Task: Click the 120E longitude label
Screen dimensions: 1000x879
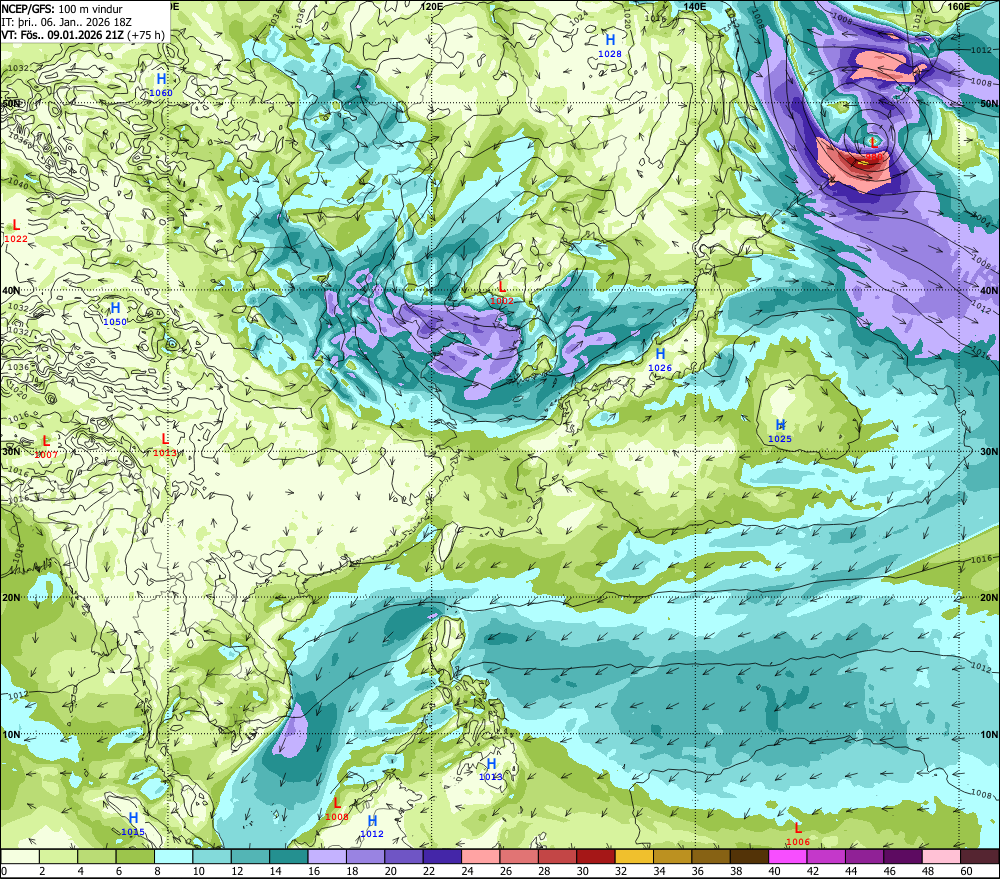Action: point(432,6)
